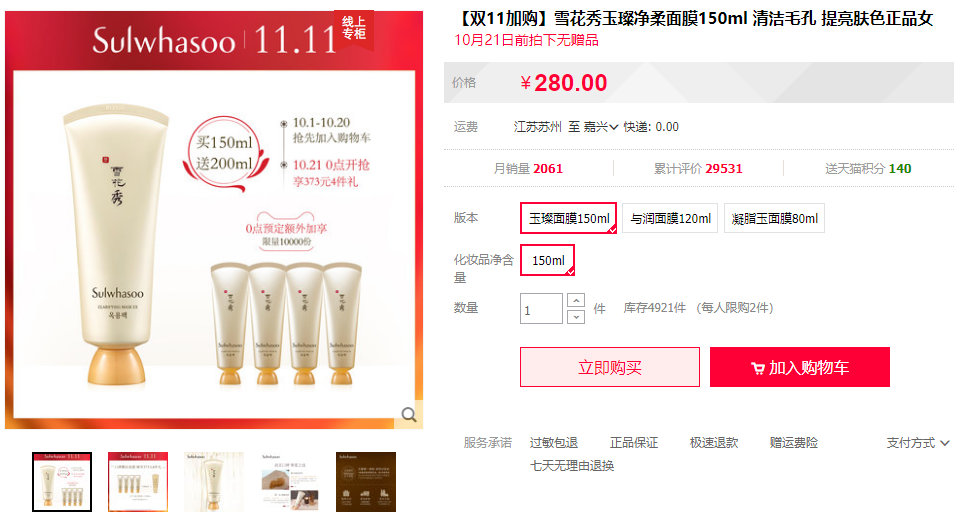Viewport: 966px width, 522px height.
Task: Click the magnifier zoom icon on product image
Action: tap(409, 415)
